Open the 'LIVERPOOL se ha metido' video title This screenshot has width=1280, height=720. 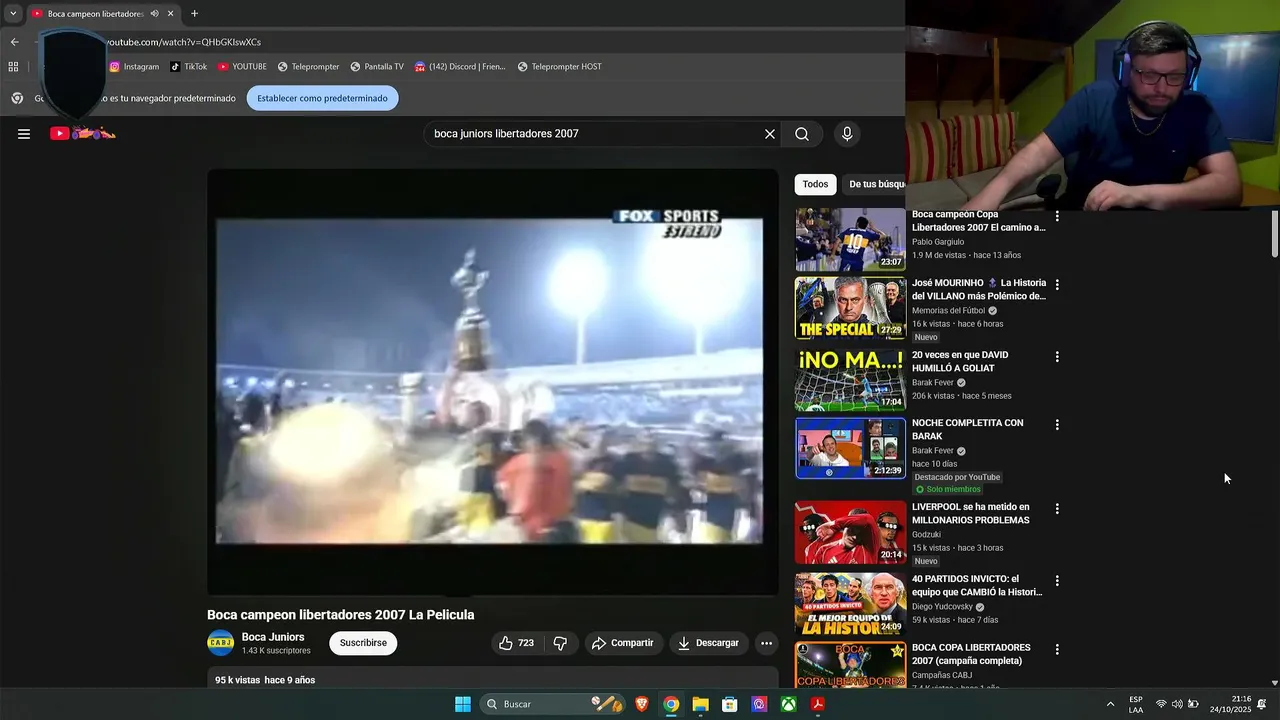coord(970,514)
